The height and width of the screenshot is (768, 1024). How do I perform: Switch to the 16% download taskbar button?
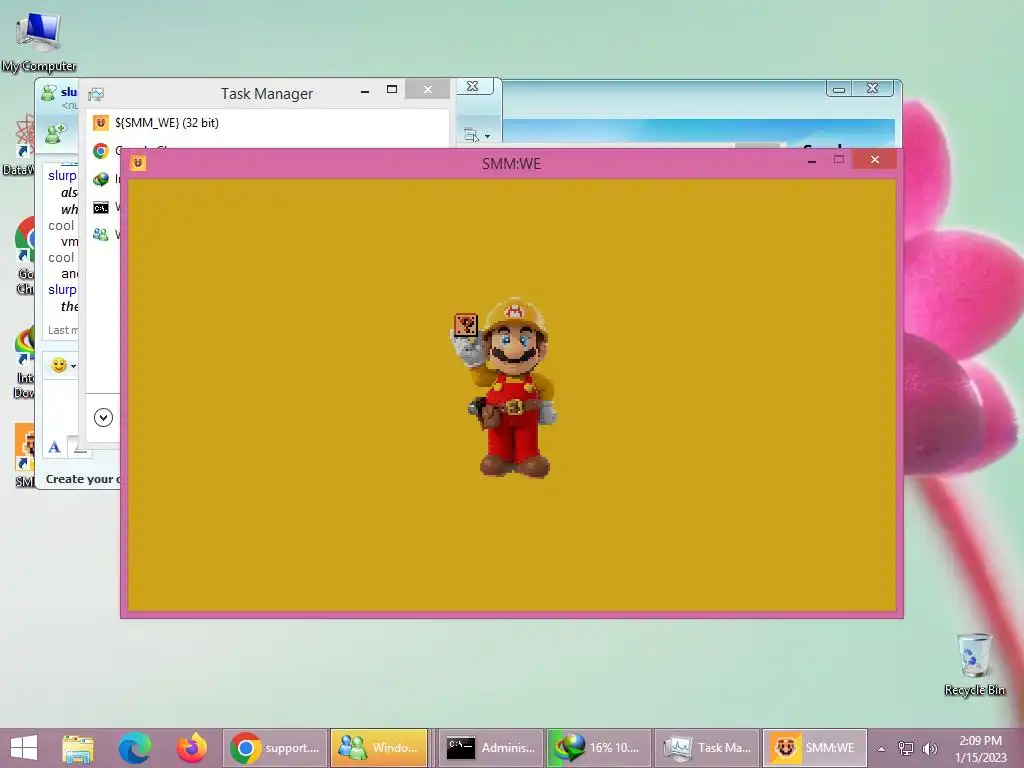pos(598,748)
